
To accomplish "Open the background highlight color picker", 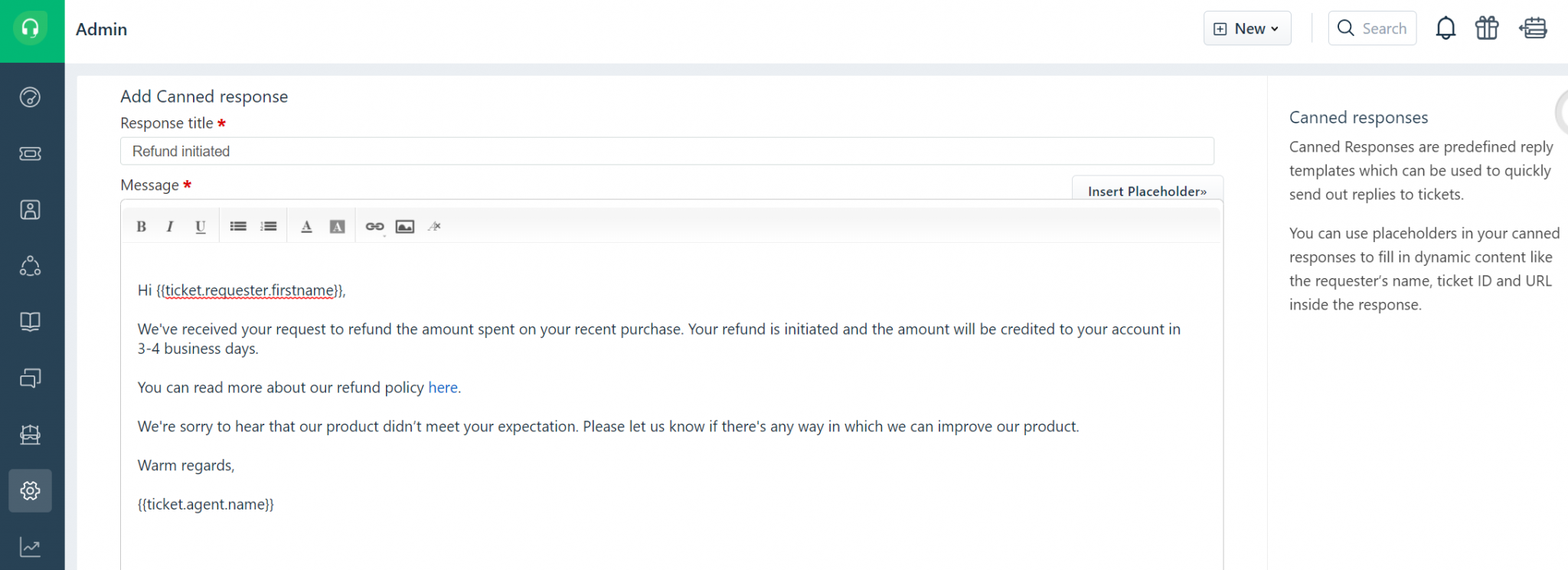I will (x=337, y=226).
